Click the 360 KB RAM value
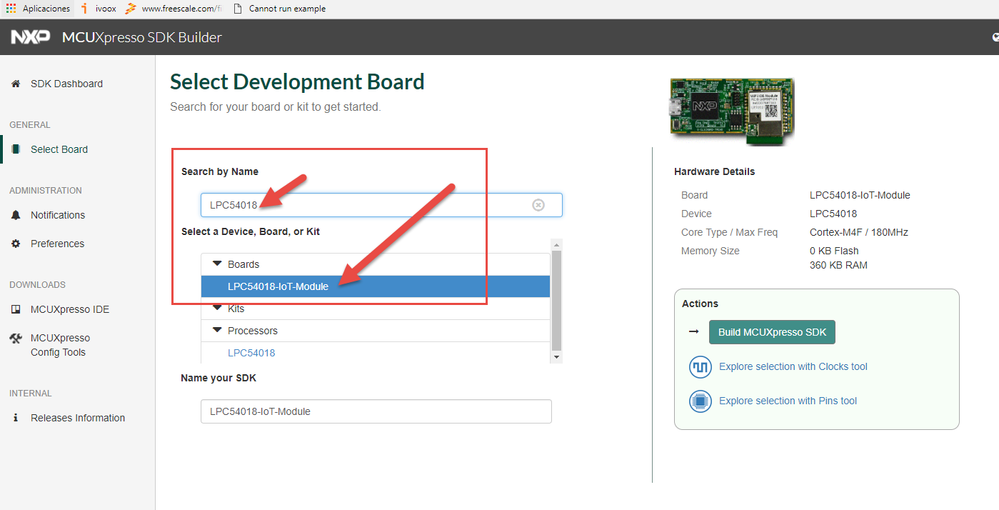 (838, 265)
